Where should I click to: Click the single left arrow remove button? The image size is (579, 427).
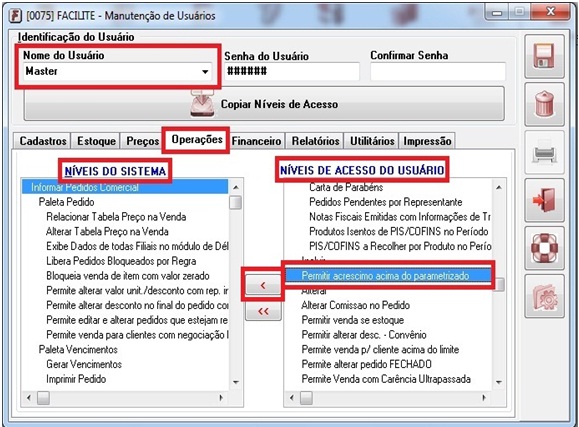[263, 285]
